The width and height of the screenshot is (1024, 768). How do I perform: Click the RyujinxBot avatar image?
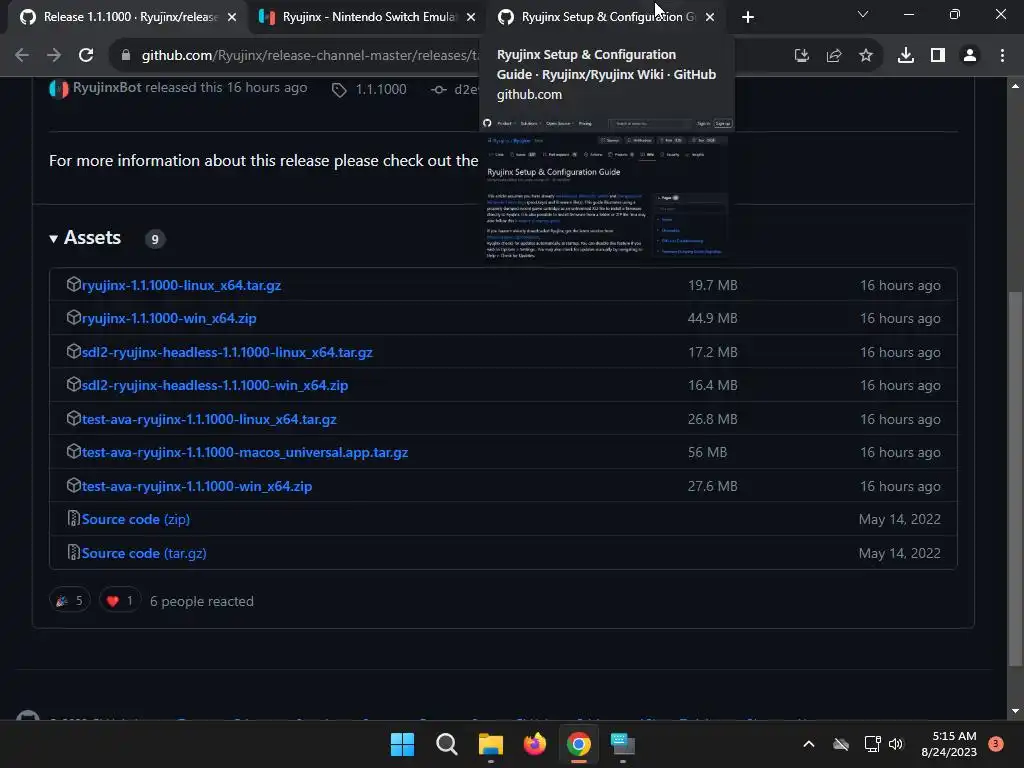(x=59, y=89)
